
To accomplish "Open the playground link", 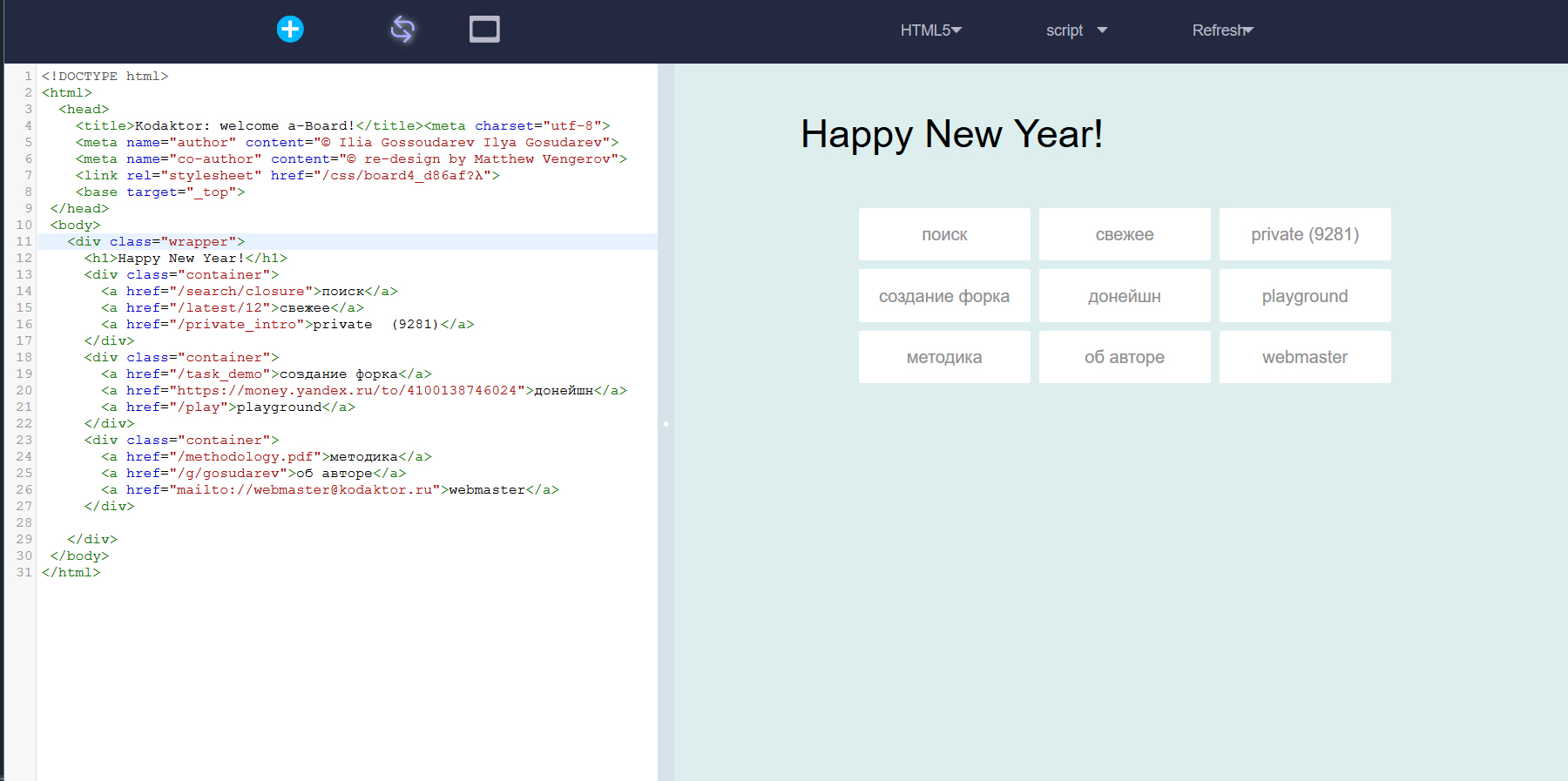I will tap(1305, 296).
